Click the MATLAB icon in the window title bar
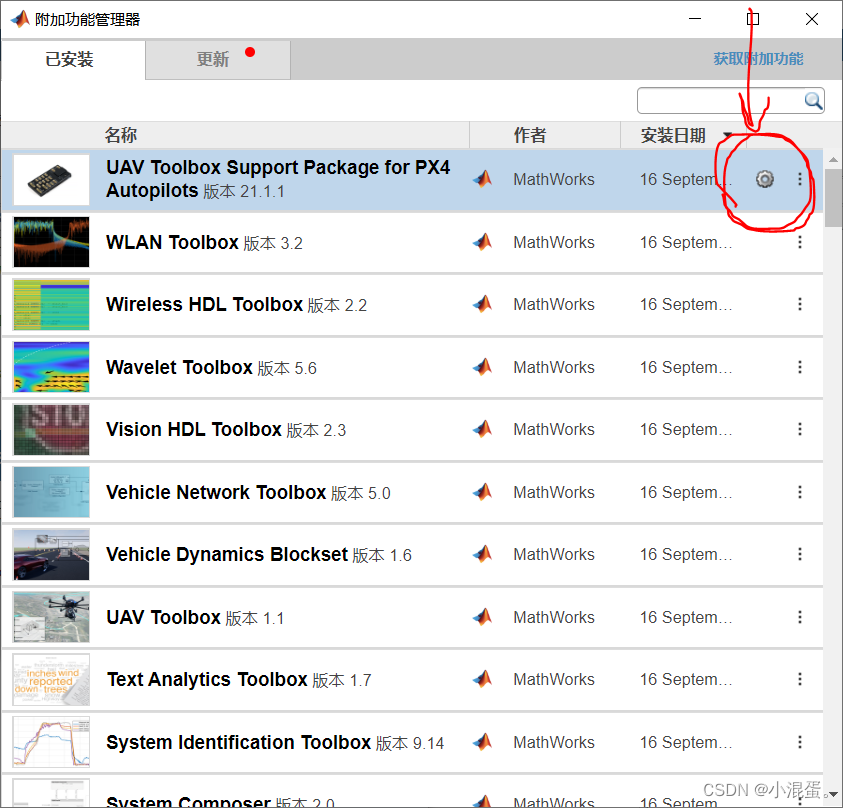The image size is (843, 808). click(20, 19)
